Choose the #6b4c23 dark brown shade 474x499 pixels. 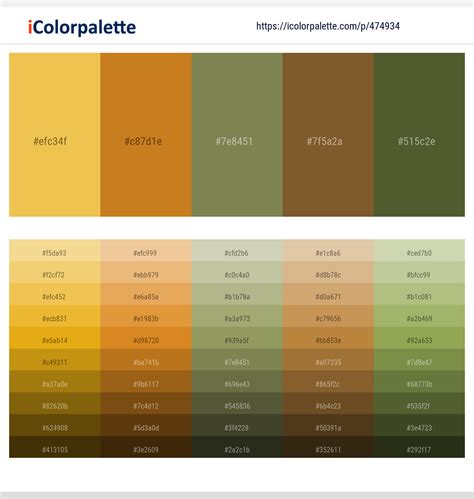[x=328, y=403]
